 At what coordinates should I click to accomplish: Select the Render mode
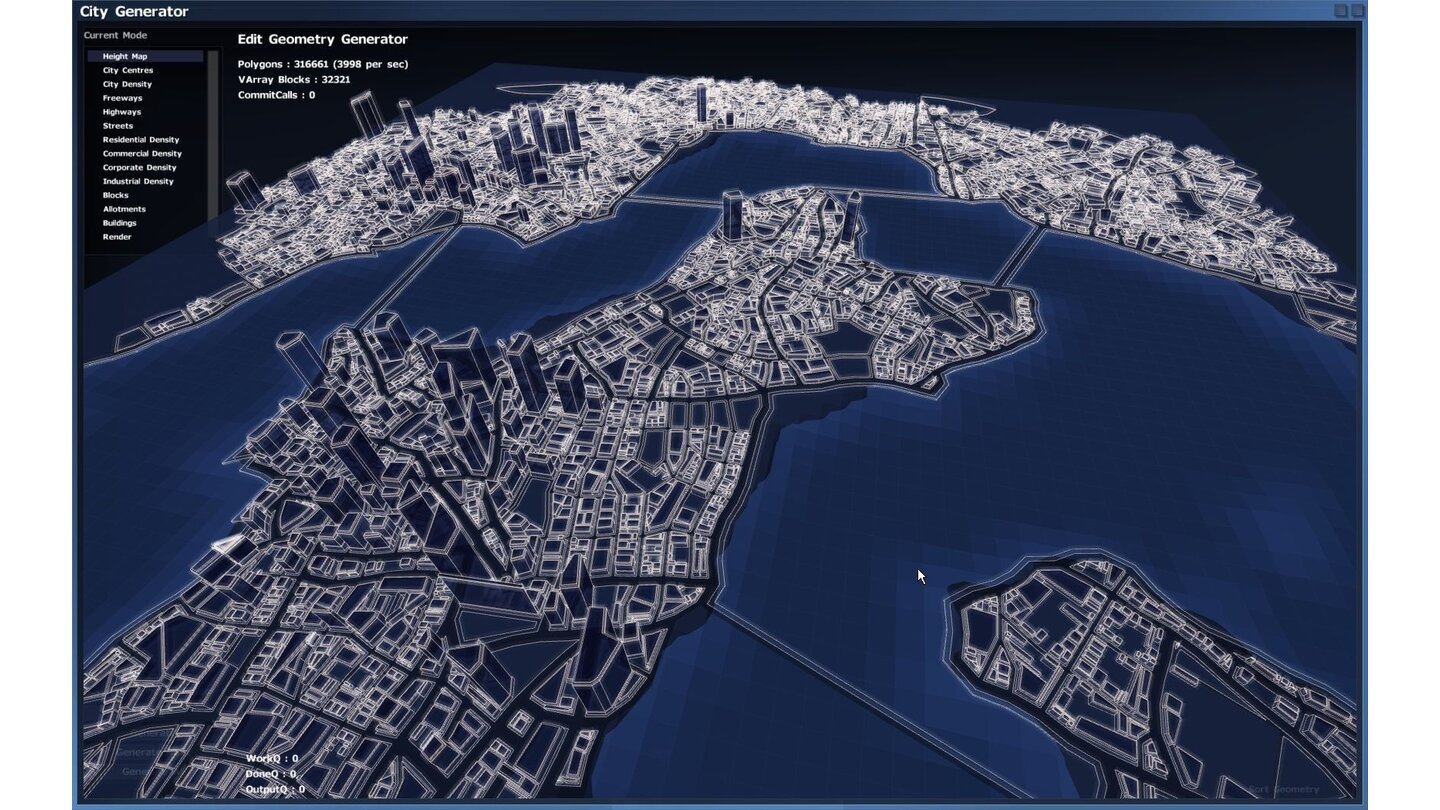click(x=117, y=237)
